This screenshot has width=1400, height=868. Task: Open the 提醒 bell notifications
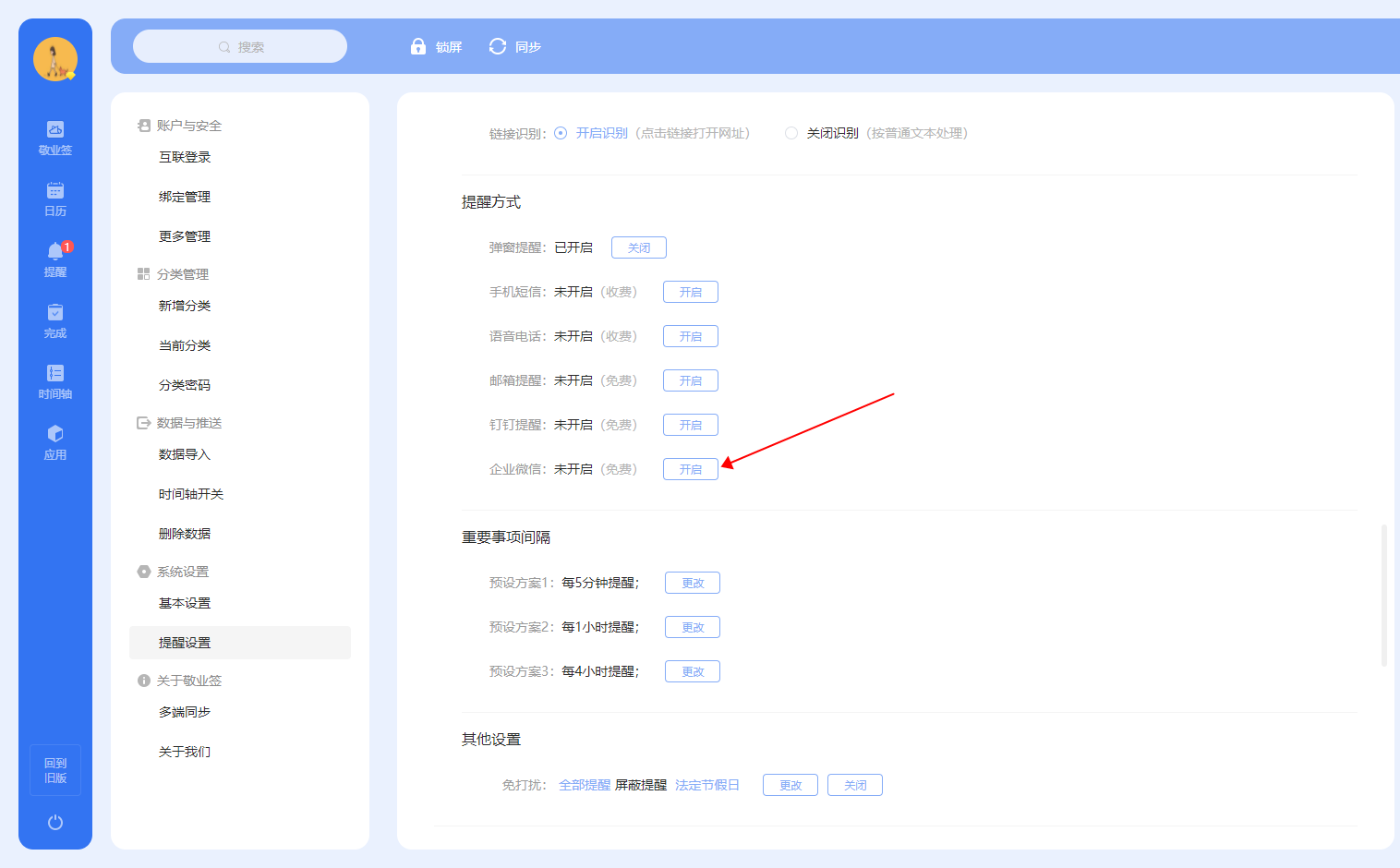click(55, 260)
